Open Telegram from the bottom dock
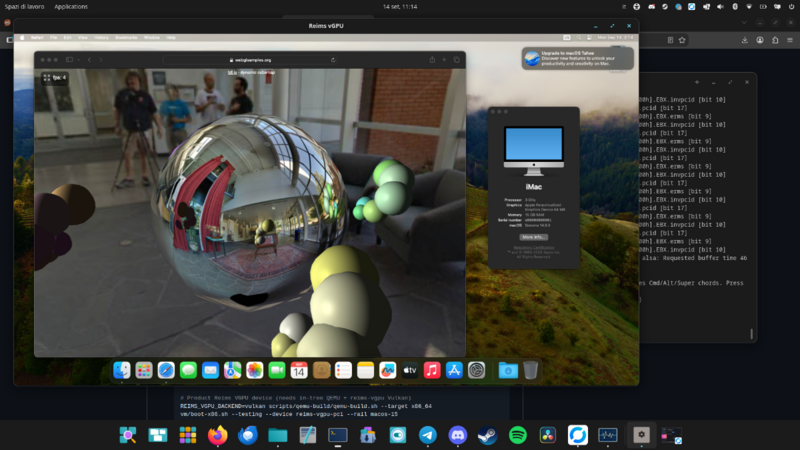 [428, 435]
